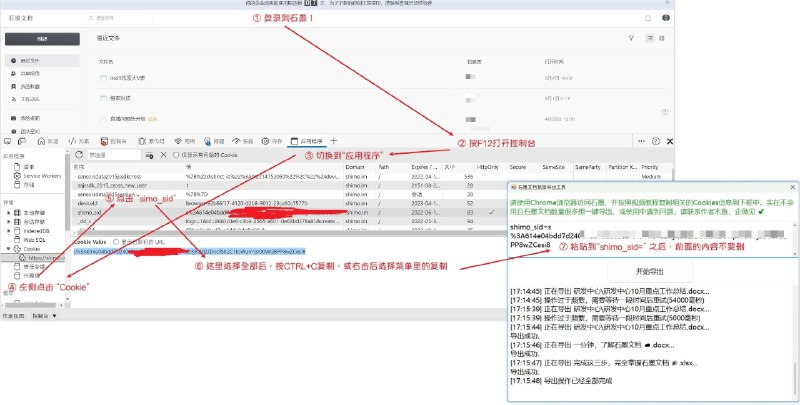Image resolution: width=800 pixels, height=405 pixels.
Task: Focus the Shimo search box in header
Action: pos(119,18)
